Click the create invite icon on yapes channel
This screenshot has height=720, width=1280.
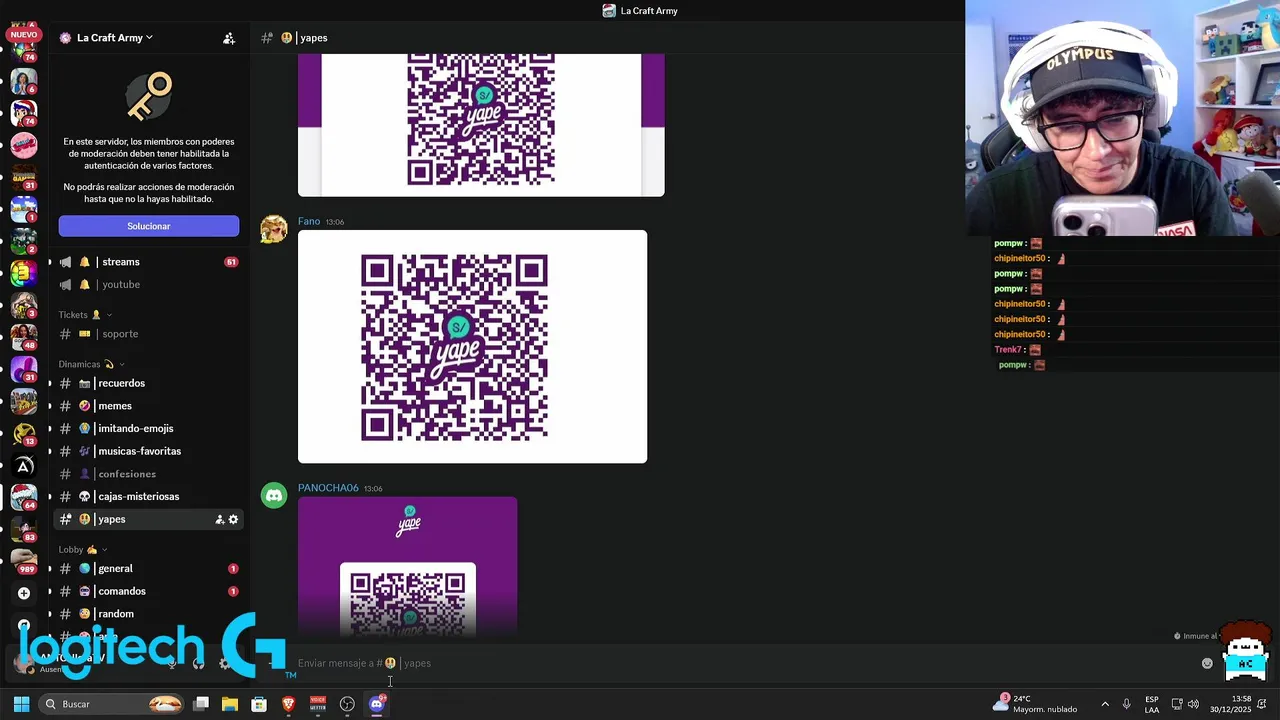click(220, 520)
